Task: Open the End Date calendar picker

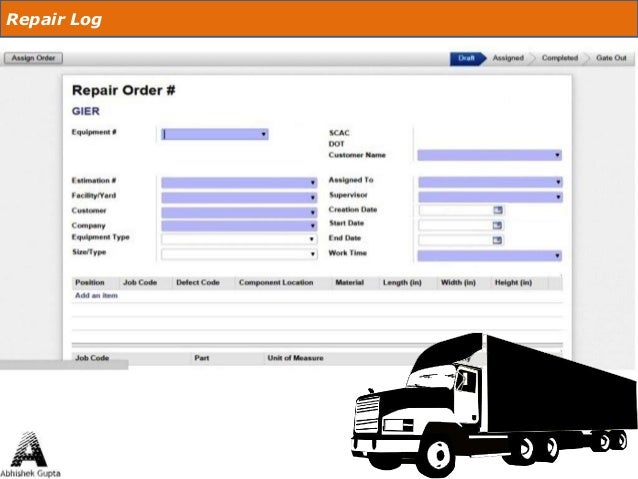Action: (497, 240)
